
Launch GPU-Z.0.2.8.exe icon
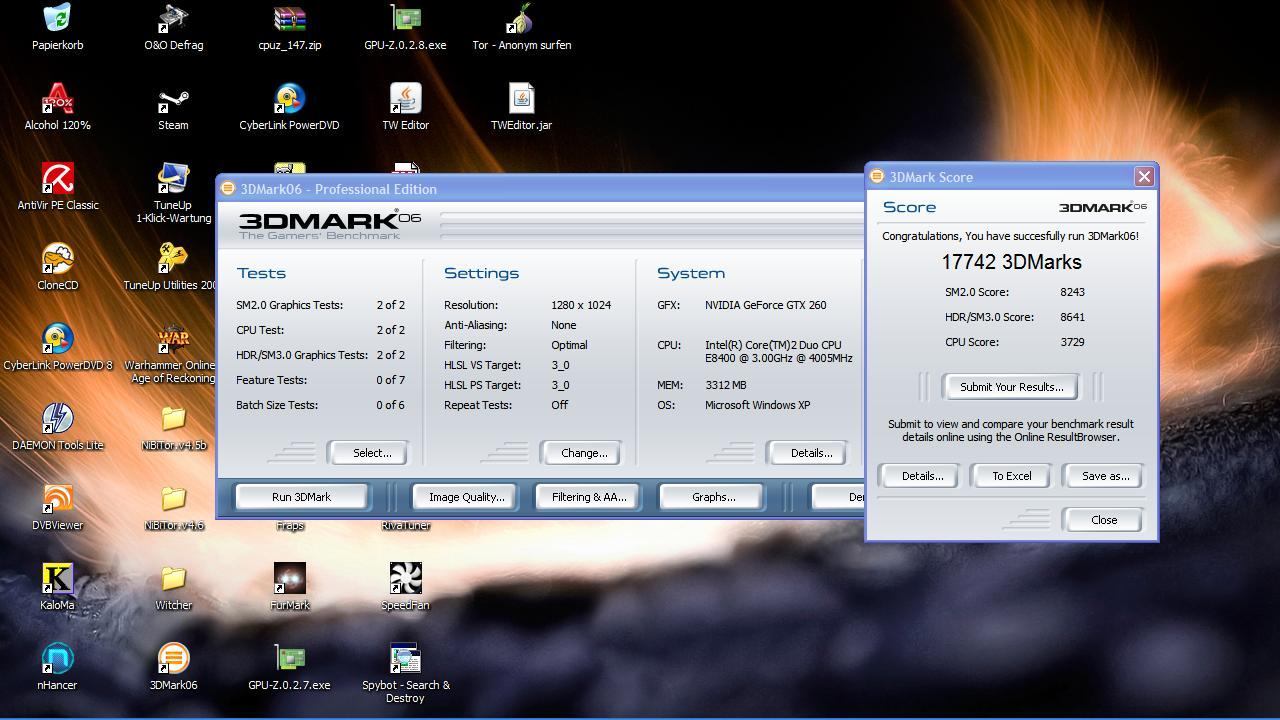pos(405,19)
